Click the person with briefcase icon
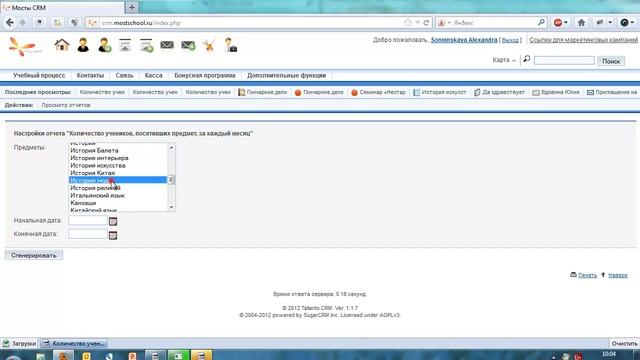This screenshot has width=640, height=360. tap(231, 45)
